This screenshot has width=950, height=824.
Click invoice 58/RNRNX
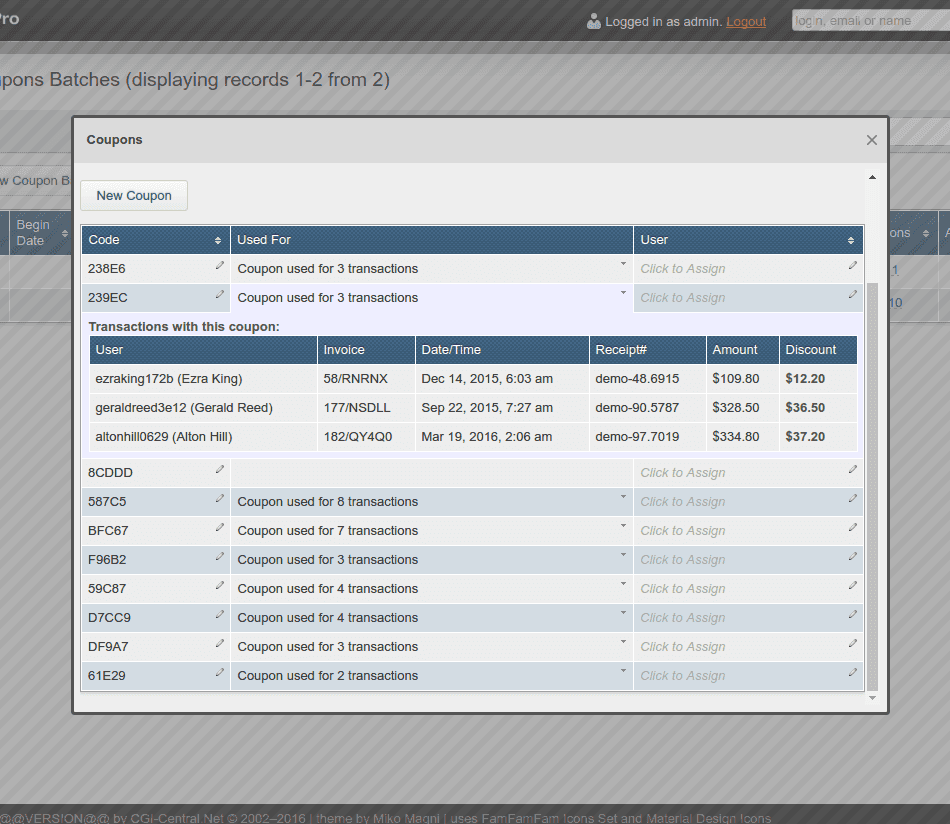(x=355, y=379)
